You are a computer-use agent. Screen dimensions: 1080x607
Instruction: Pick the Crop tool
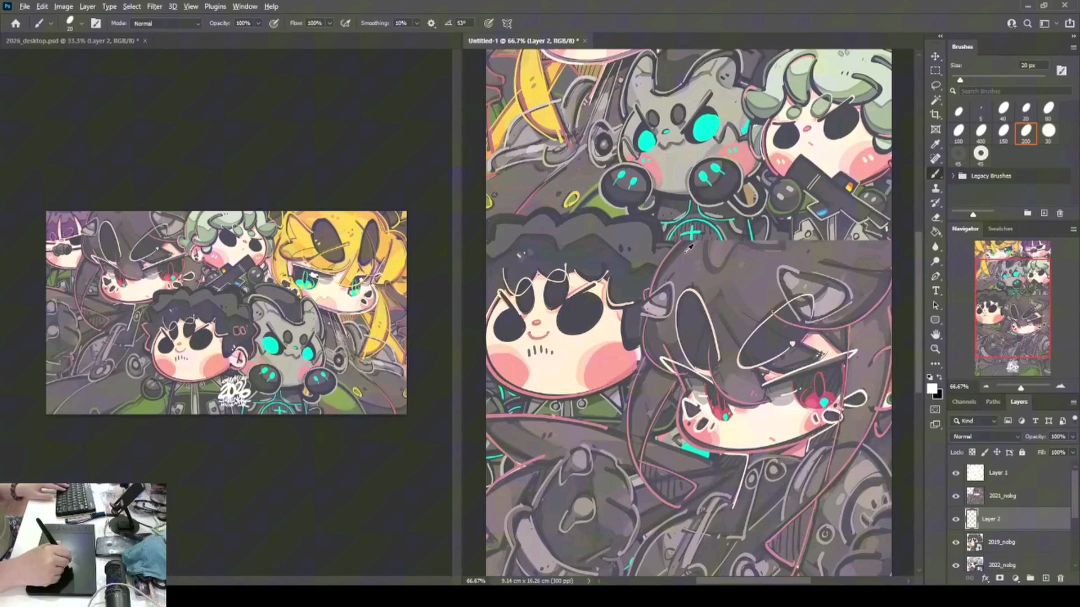[936, 115]
